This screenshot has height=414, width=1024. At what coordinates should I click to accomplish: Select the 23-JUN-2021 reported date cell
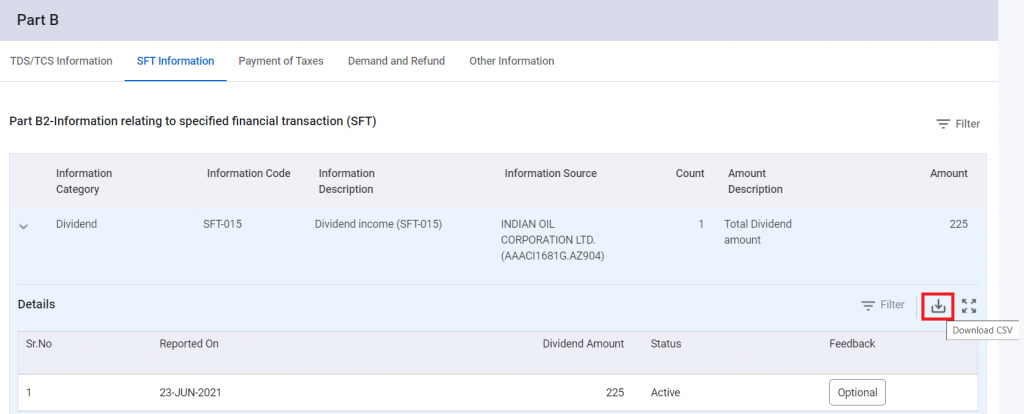point(190,393)
